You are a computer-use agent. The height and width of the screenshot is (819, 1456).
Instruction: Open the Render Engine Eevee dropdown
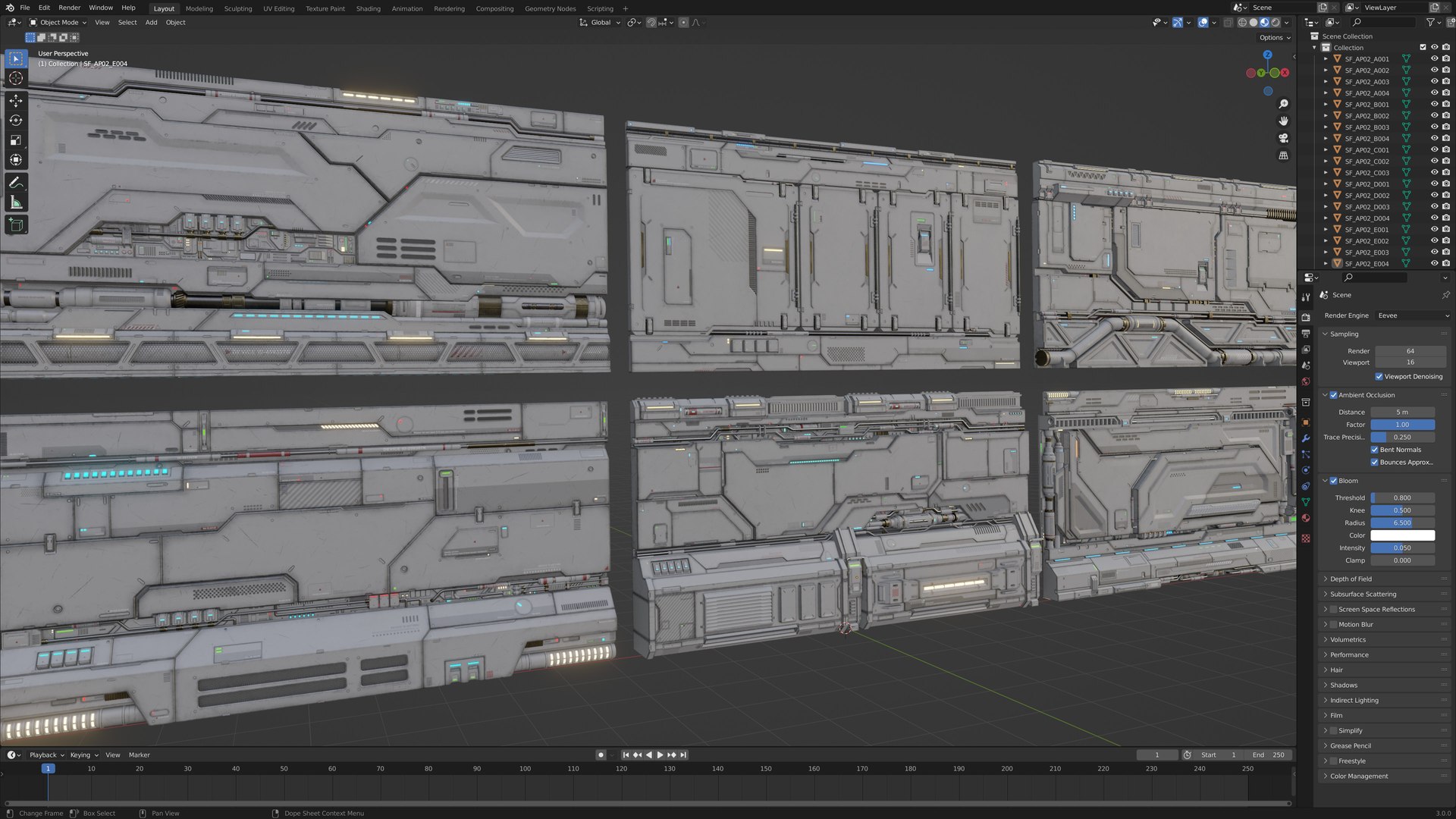pyautogui.click(x=1413, y=315)
